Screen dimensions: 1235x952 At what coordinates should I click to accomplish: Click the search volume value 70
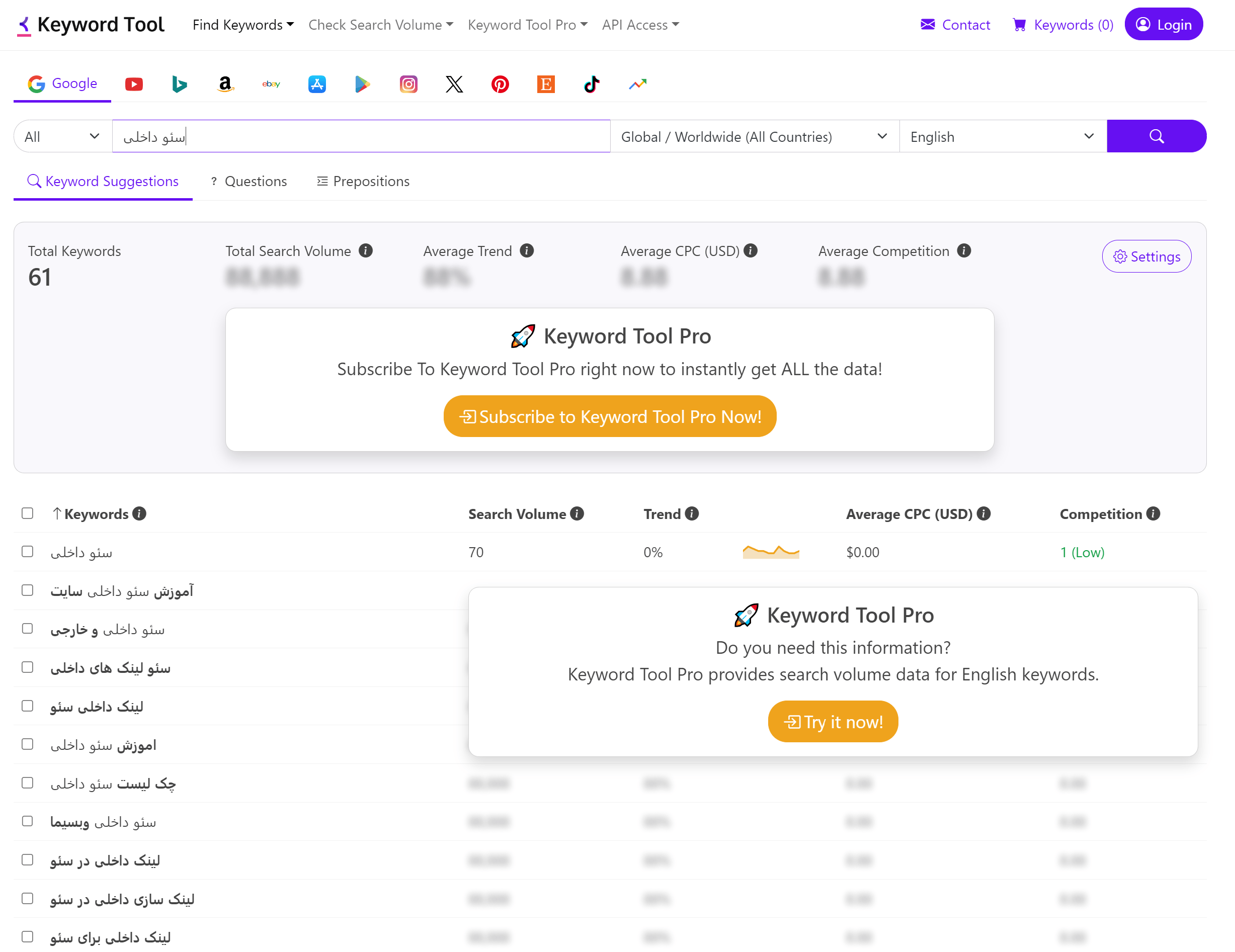coord(475,552)
